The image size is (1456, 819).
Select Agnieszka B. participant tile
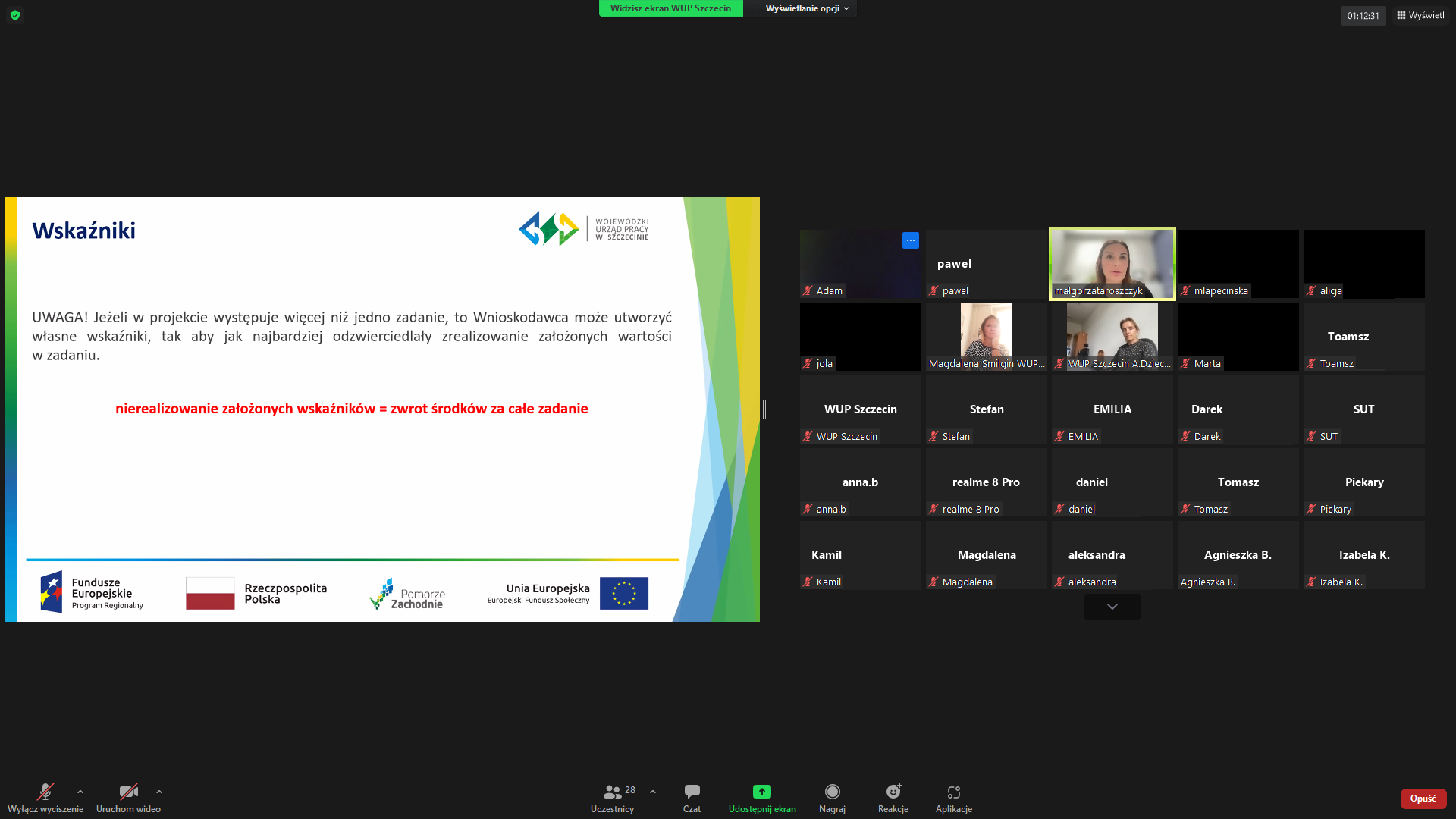coord(1238,555)
